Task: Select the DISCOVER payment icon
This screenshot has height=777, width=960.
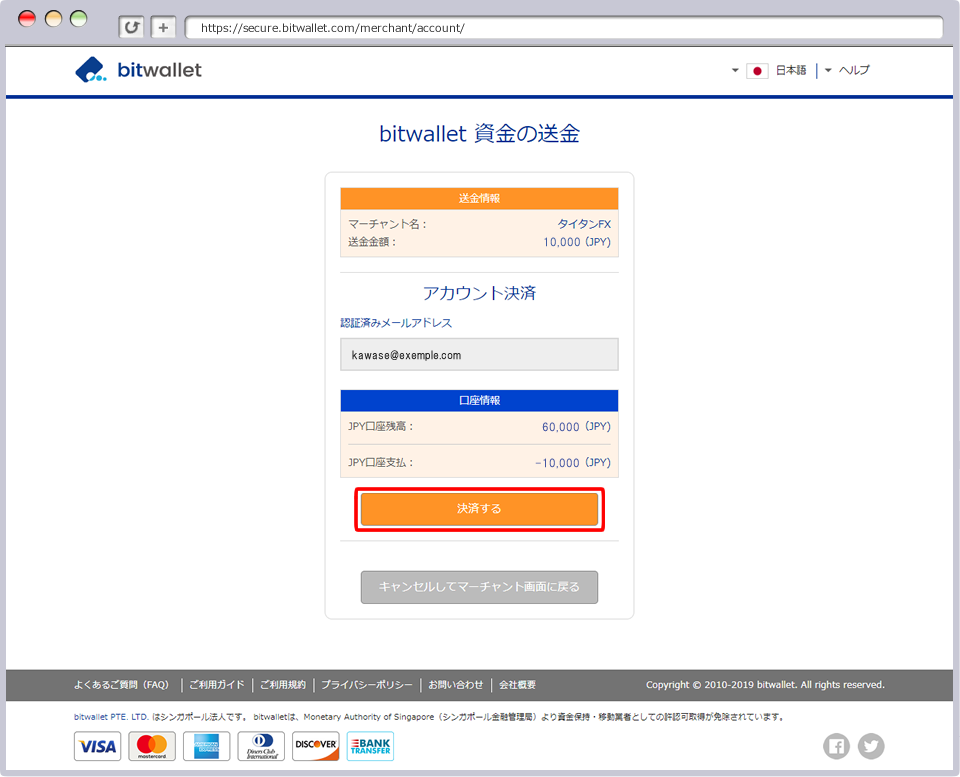Action: pos(315,746)
